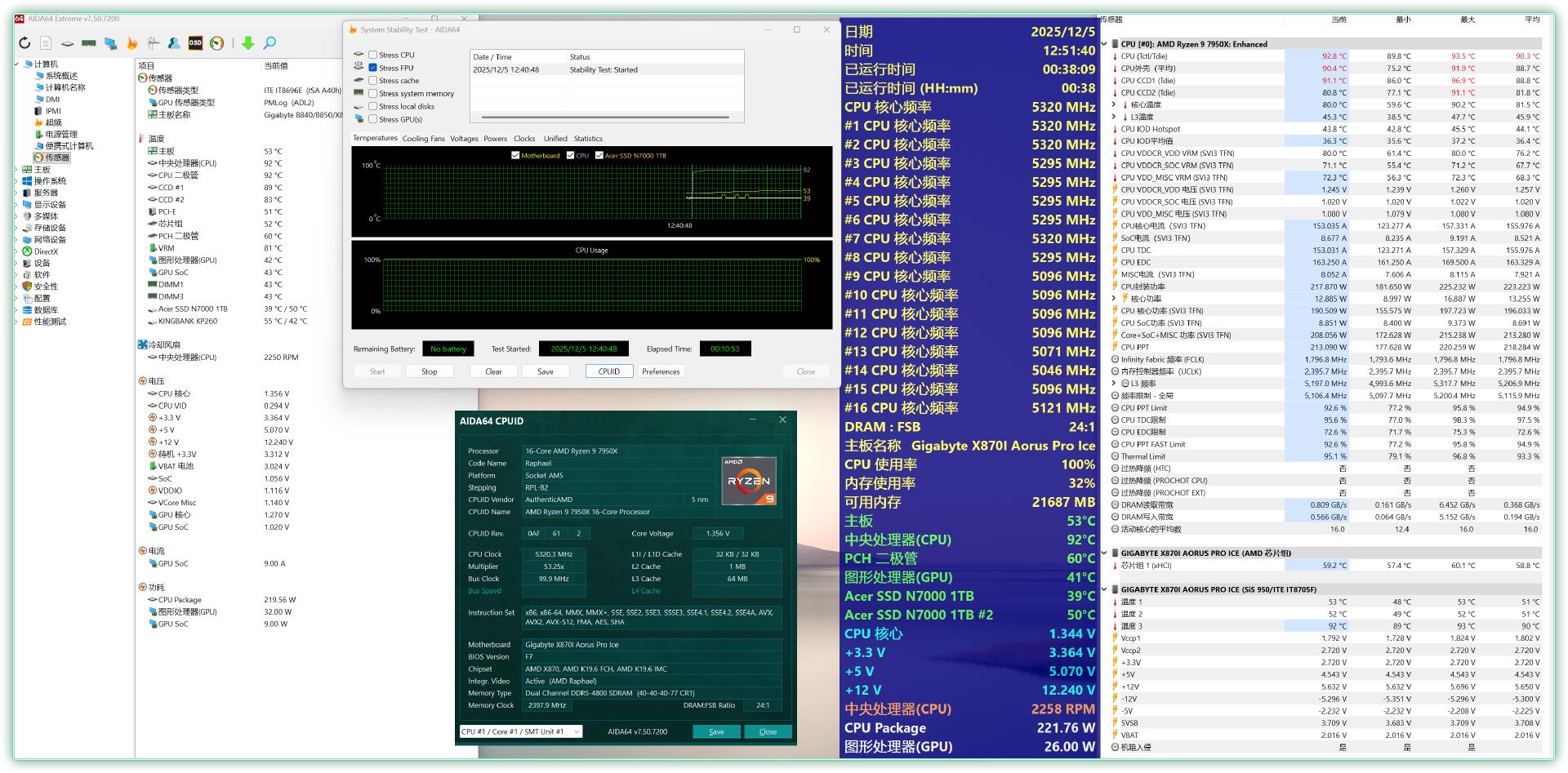1568x773 pixels.
Task: Open the Report icon in AIDA64 toolbar
Action: pos(46,43)
